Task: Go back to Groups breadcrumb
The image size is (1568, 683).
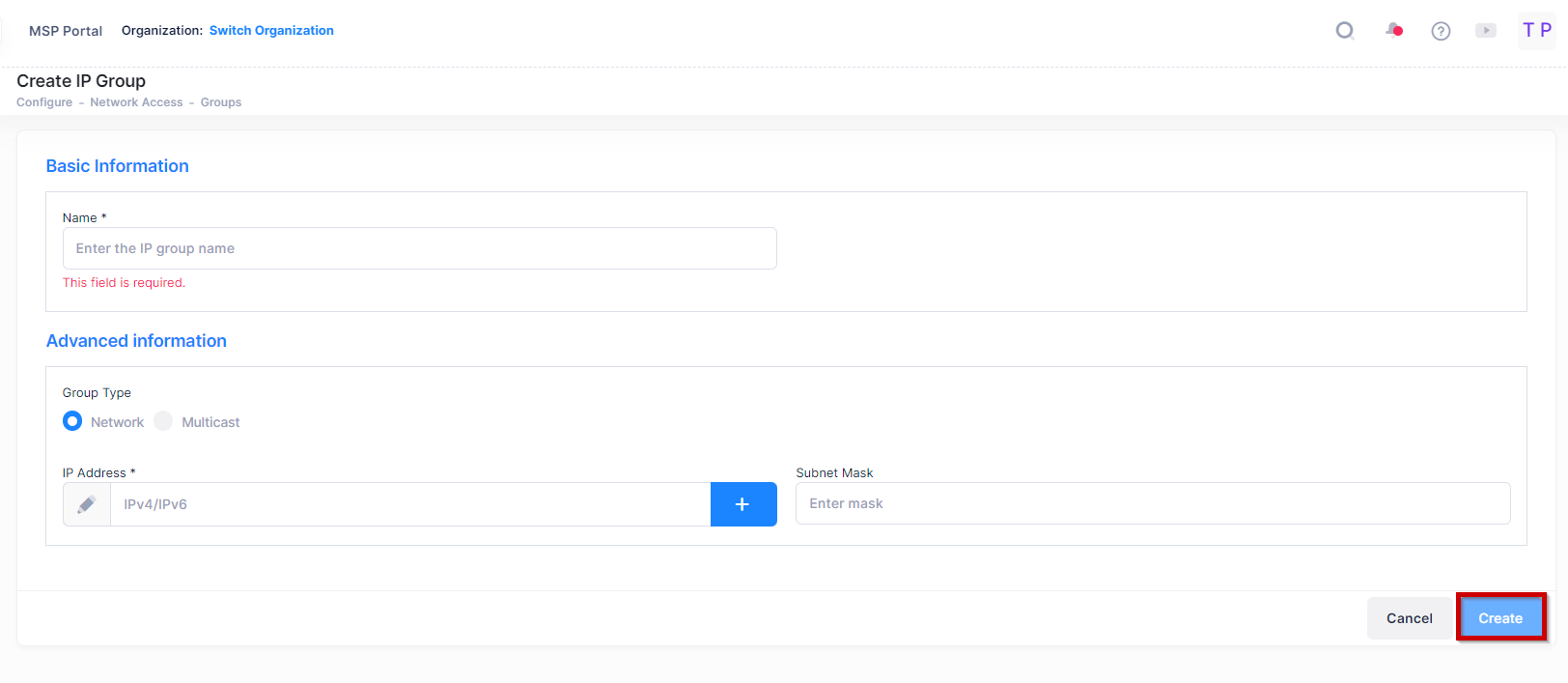Action: [x=221, y=102]
